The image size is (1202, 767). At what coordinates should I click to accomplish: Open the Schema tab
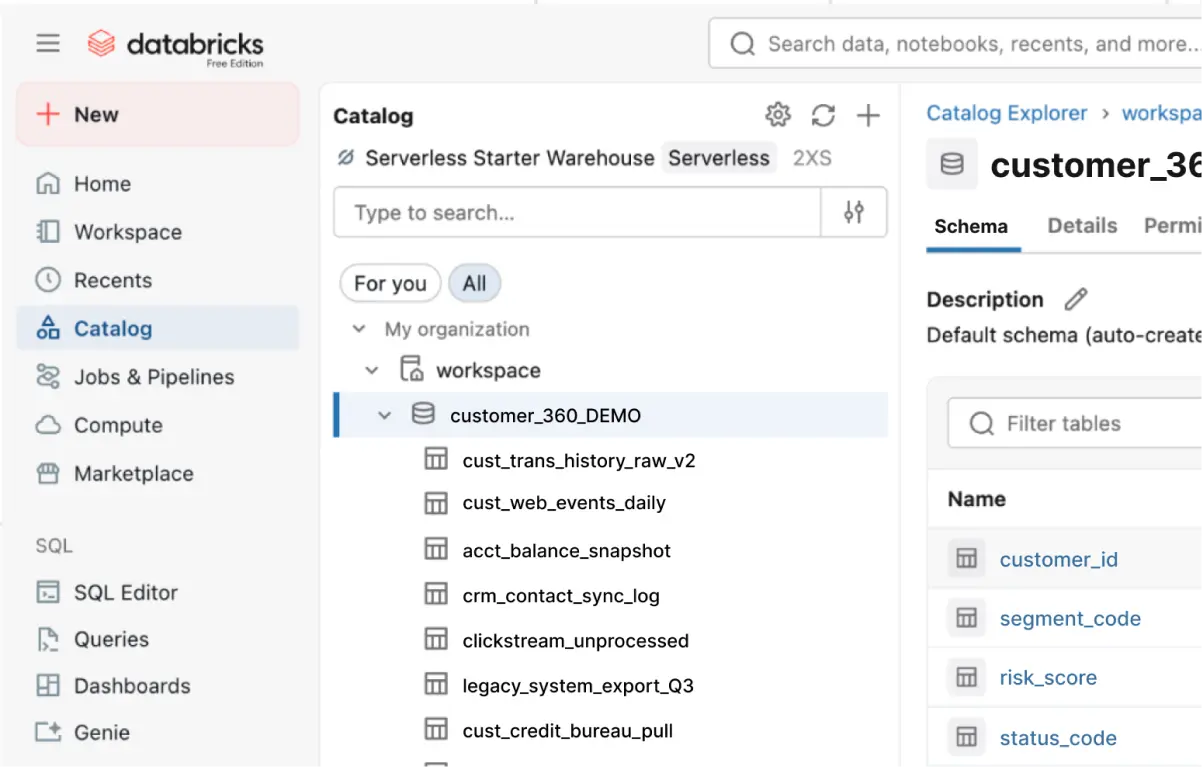[971, 226]
